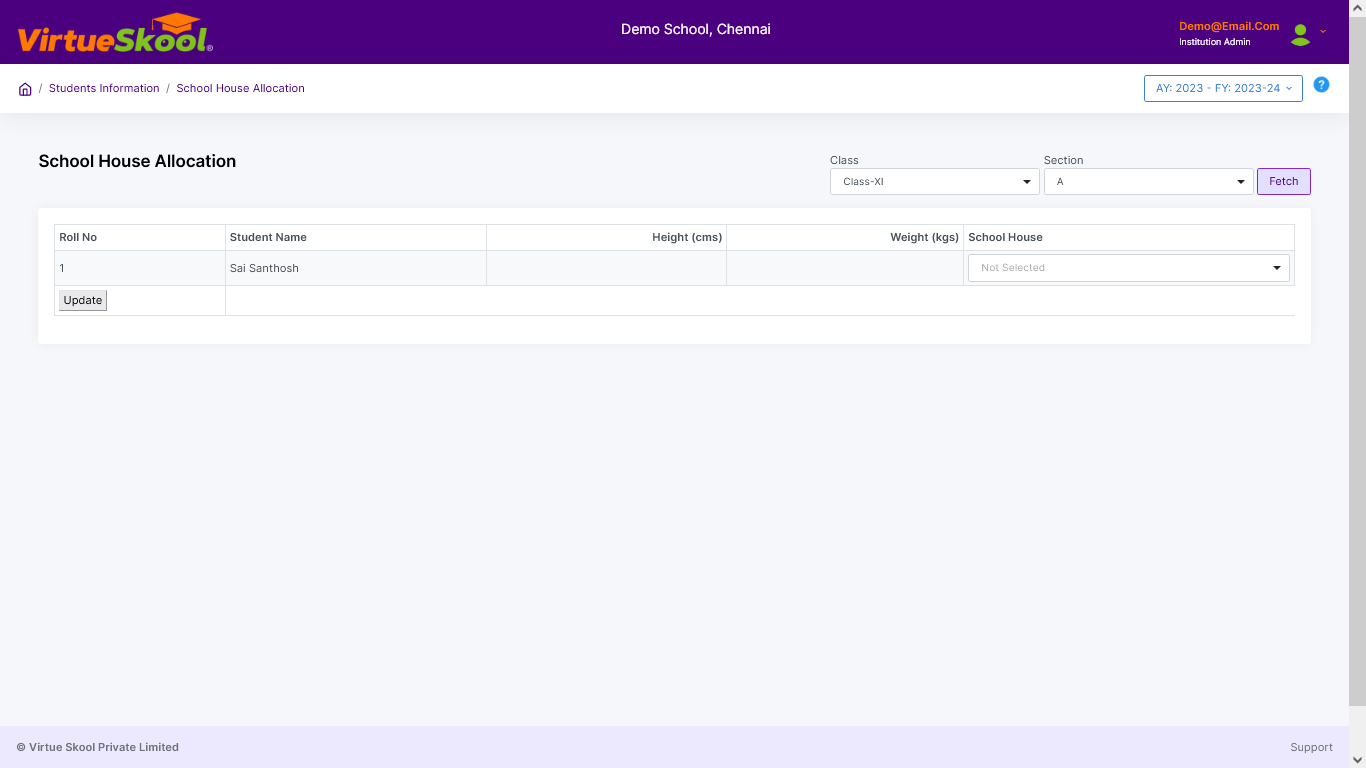Open the Section dropdown showing A
The image size is (1366, 768).
click(x=1148, y=182)
